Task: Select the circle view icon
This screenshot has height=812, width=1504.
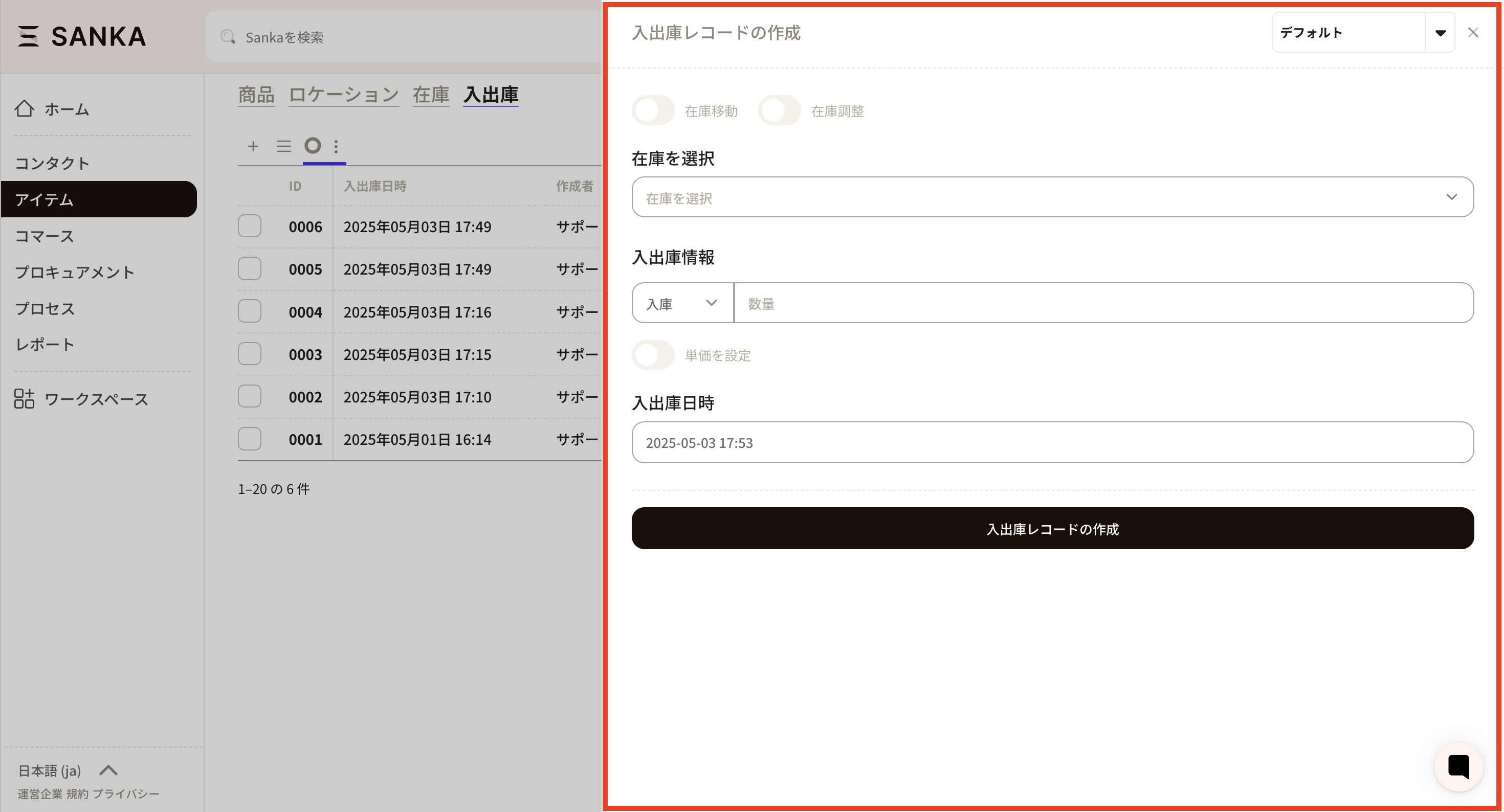Action: 313,145
